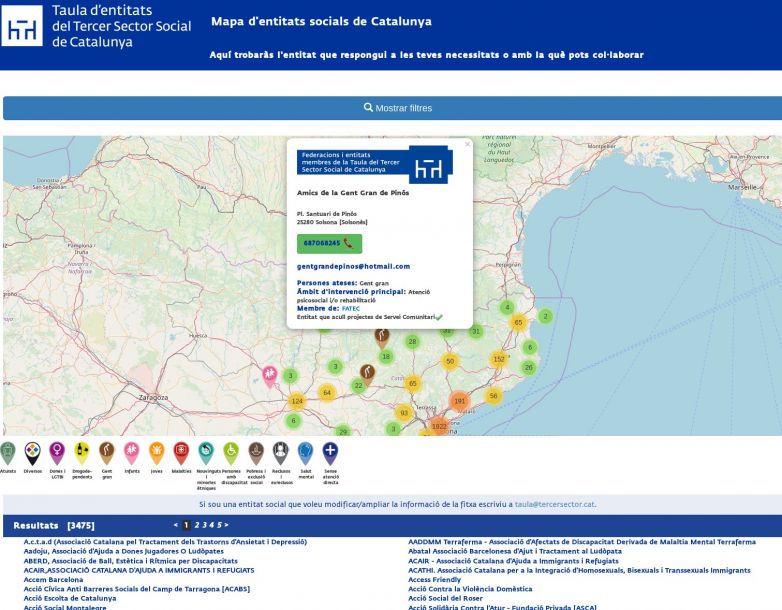The image size is (782, 610).
Task: Open the Accem Barcelona result link
Action: [x=53, y=580]
